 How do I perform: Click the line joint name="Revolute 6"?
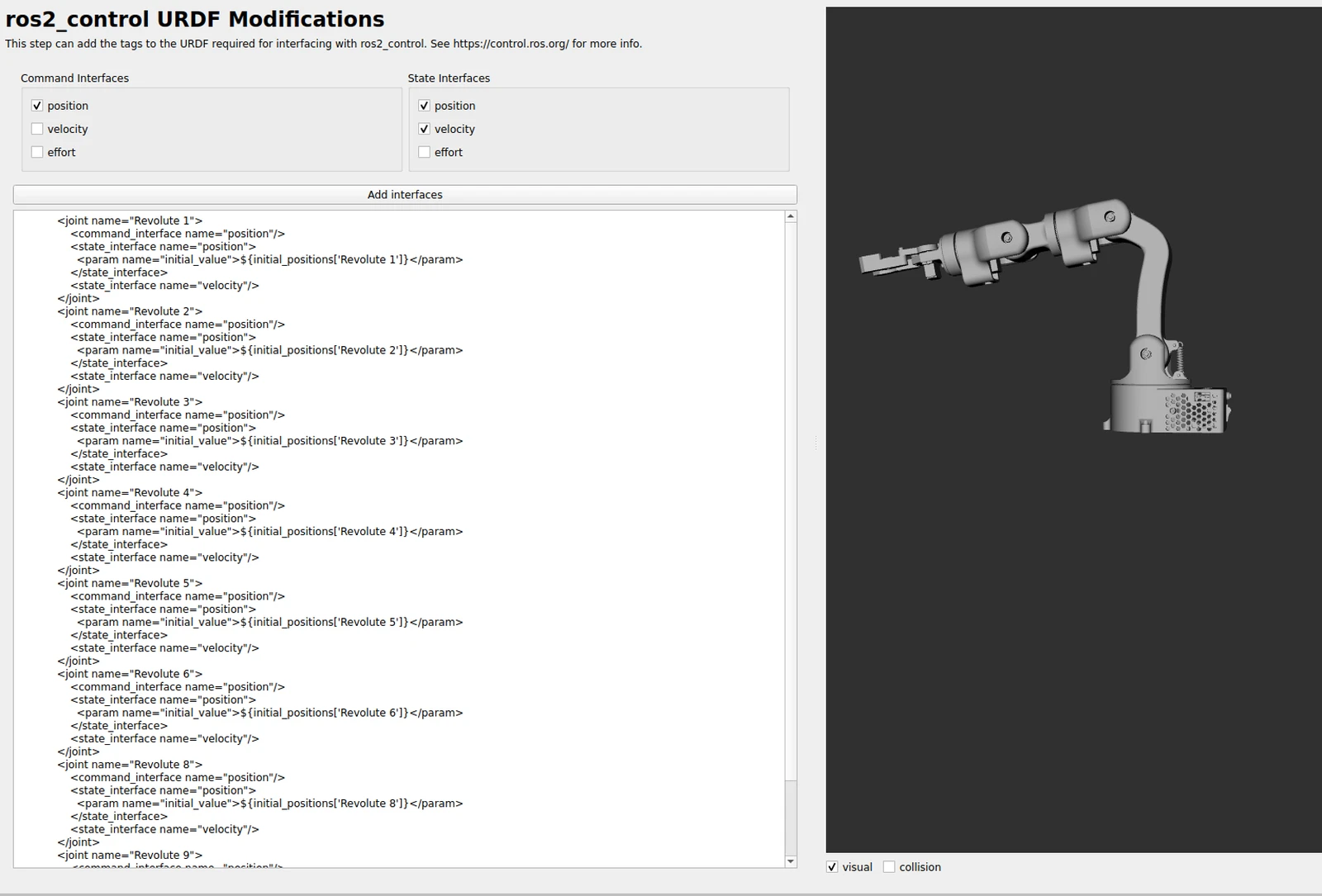click(130, 674)
